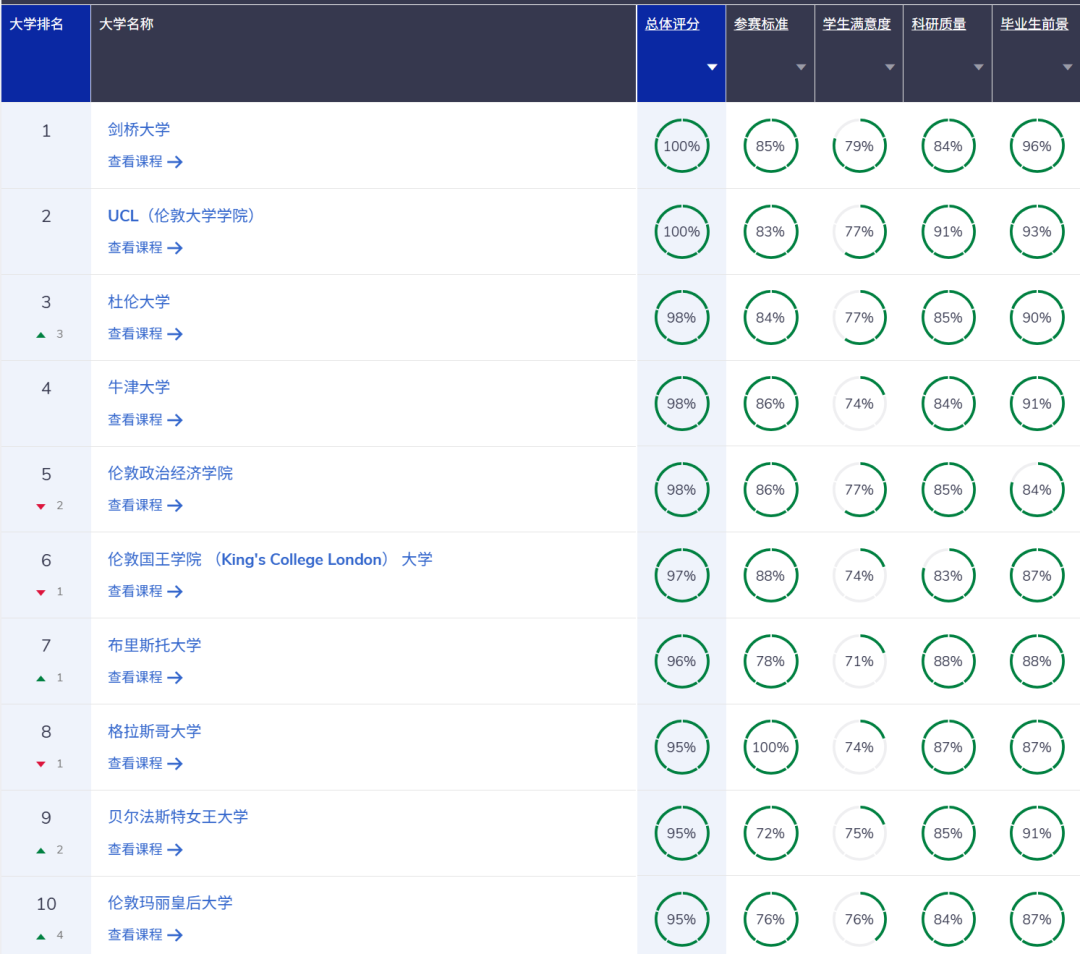
Task: Sort by the 科研质量 column header
Action: (x=938, y=24)
